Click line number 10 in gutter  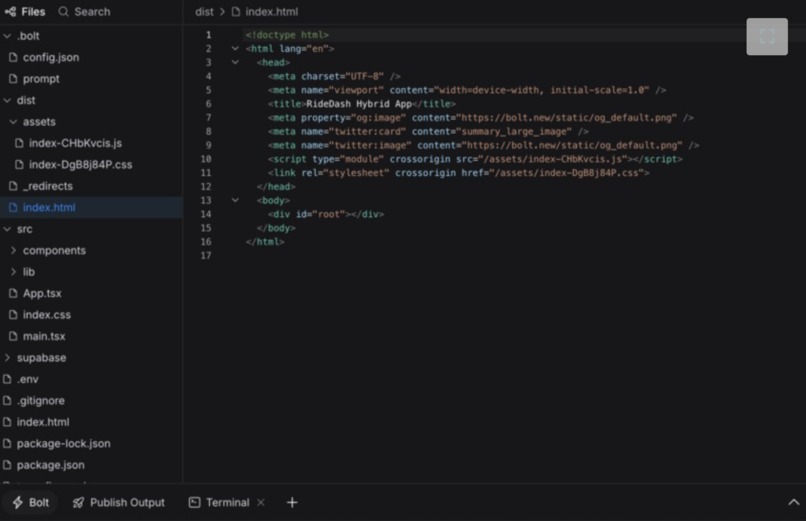206,159
